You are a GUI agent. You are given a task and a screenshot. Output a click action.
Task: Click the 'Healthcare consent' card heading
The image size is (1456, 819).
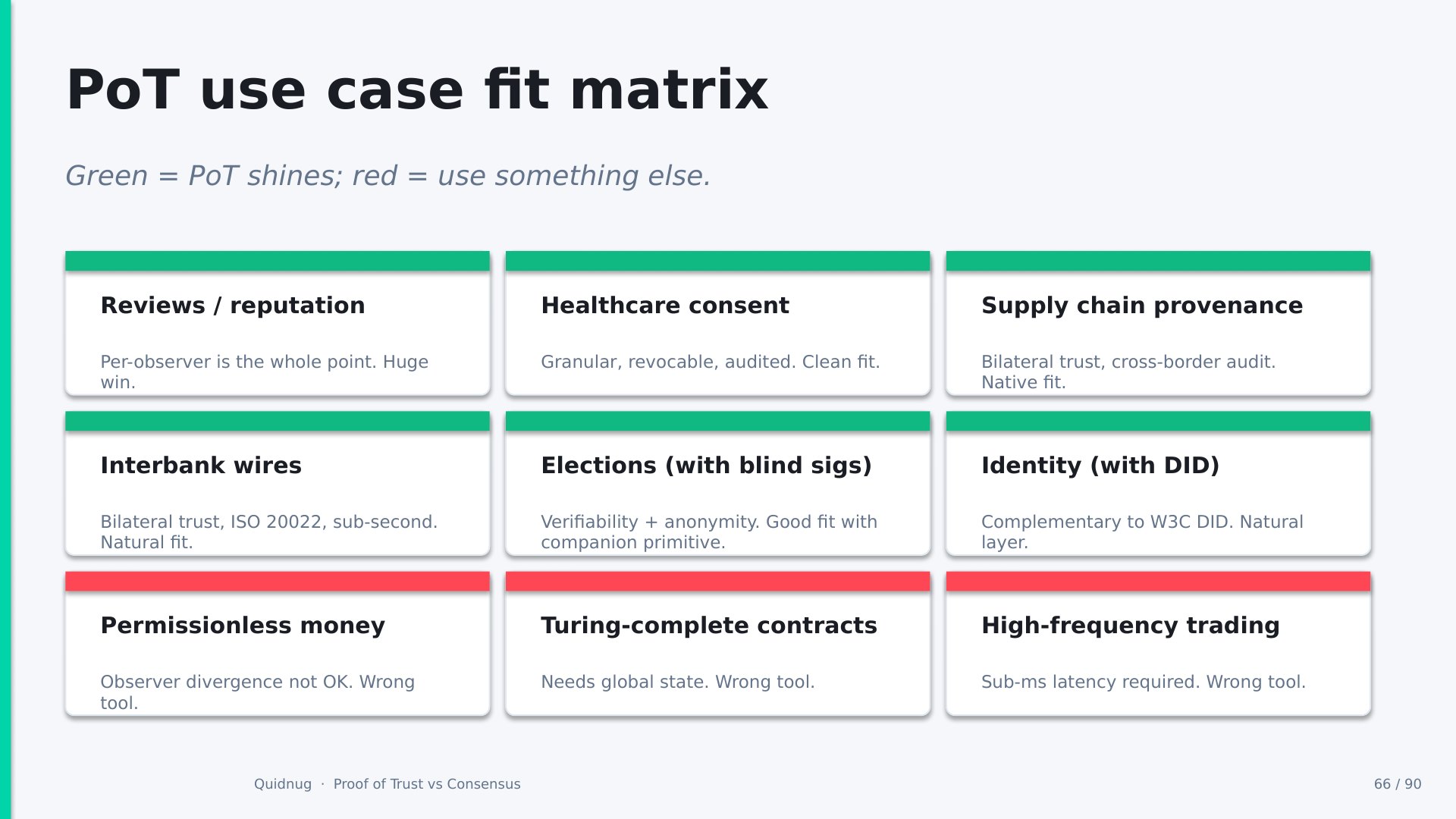coord(665,306)
